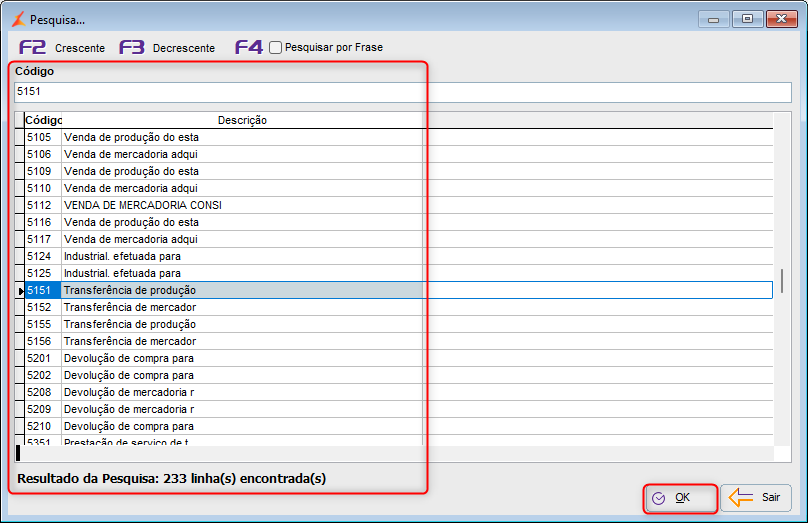Click the Crescente label
Viewport: 808px width, 523px height.
pyautogui.click(x=80, y=48)
